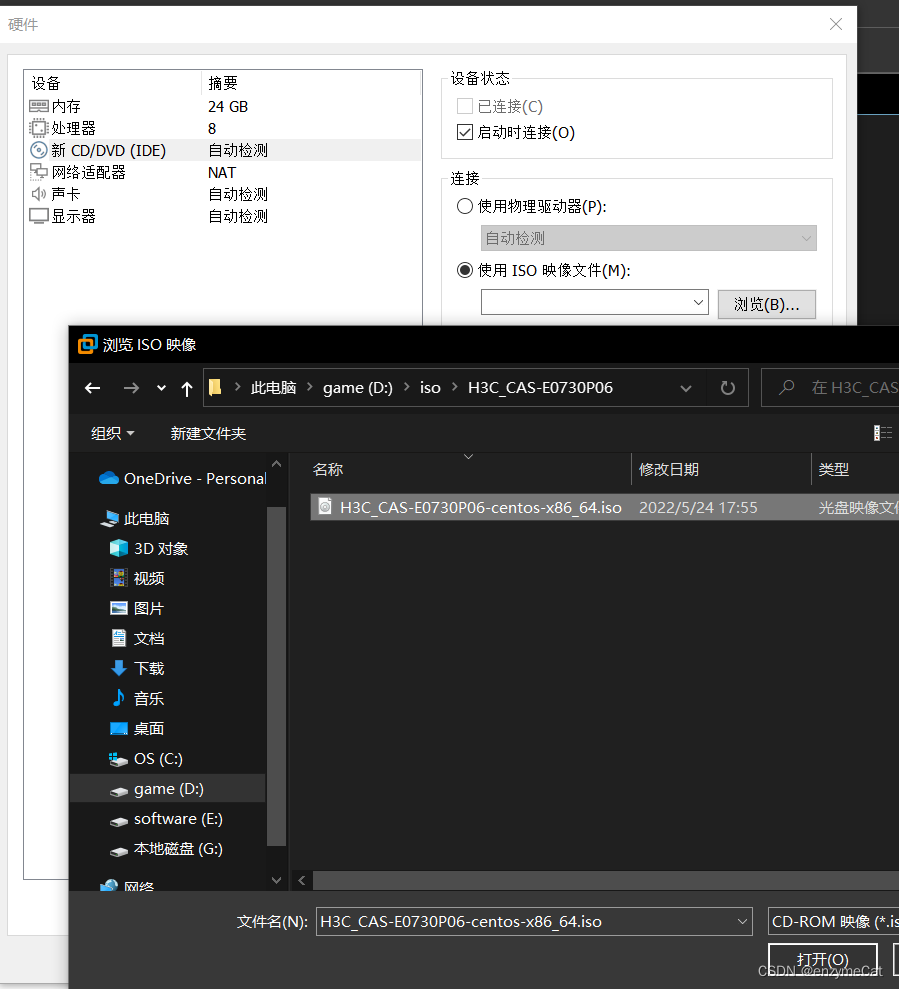Click the sidebar scrollbar up arrow

pos(276,464)
